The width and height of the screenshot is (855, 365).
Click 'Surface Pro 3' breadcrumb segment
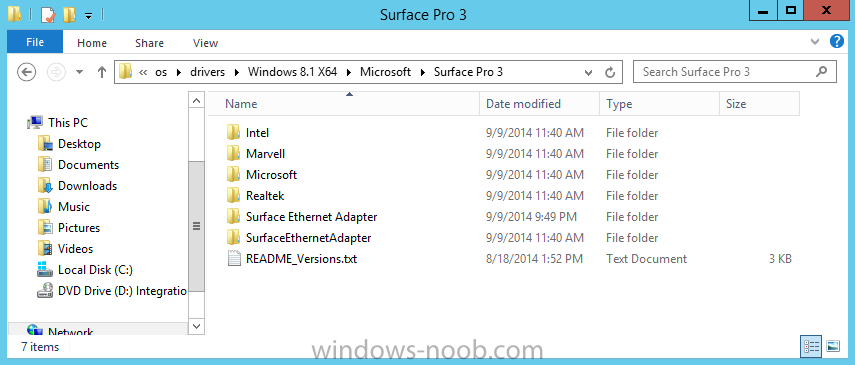[468, 72]
